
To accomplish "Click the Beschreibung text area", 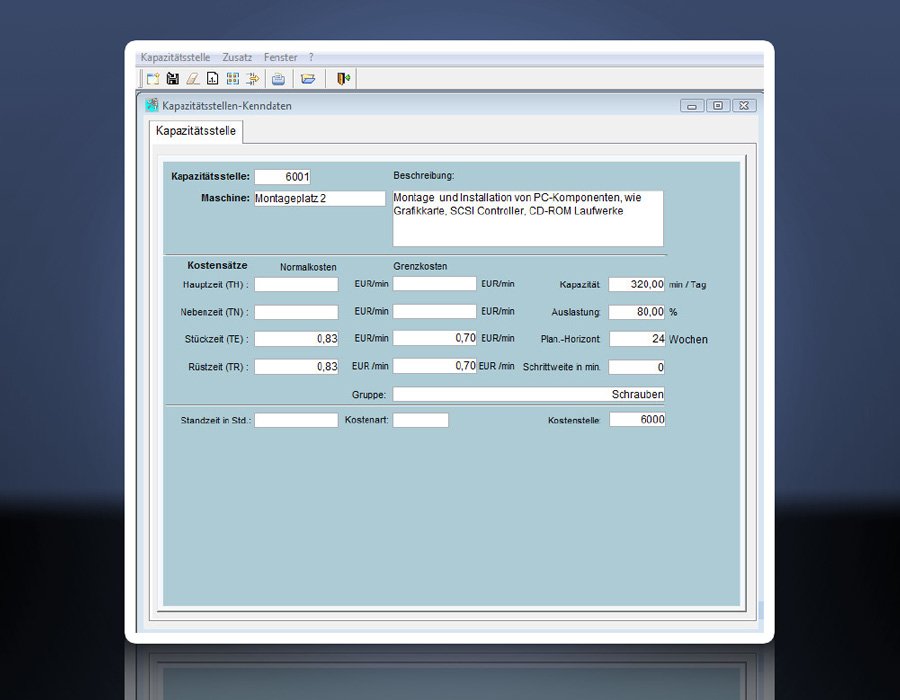I will [527, 219].
